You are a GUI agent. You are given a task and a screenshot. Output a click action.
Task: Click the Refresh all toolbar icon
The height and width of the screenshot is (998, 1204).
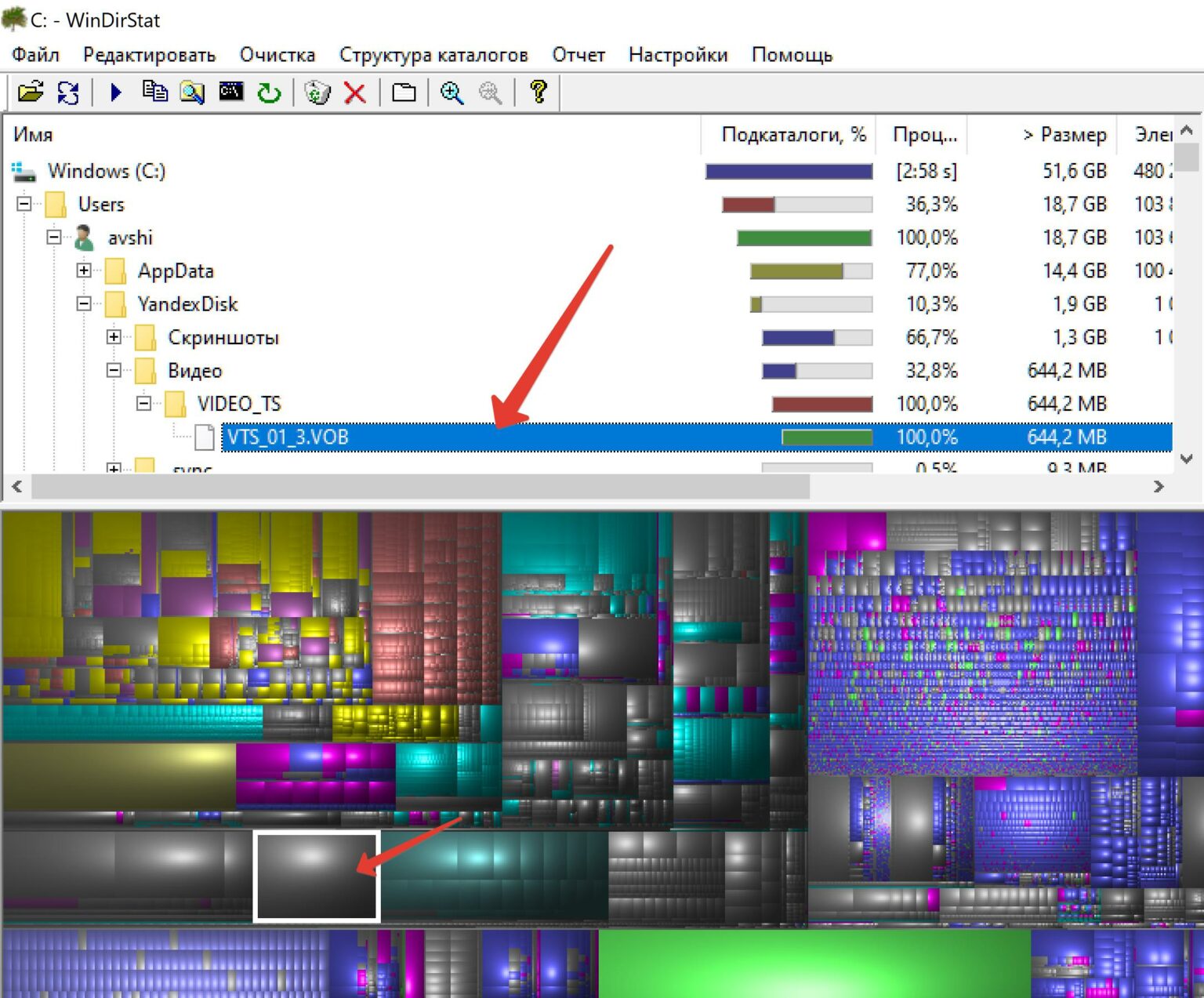pyautogui.click(x=68, y=93)
